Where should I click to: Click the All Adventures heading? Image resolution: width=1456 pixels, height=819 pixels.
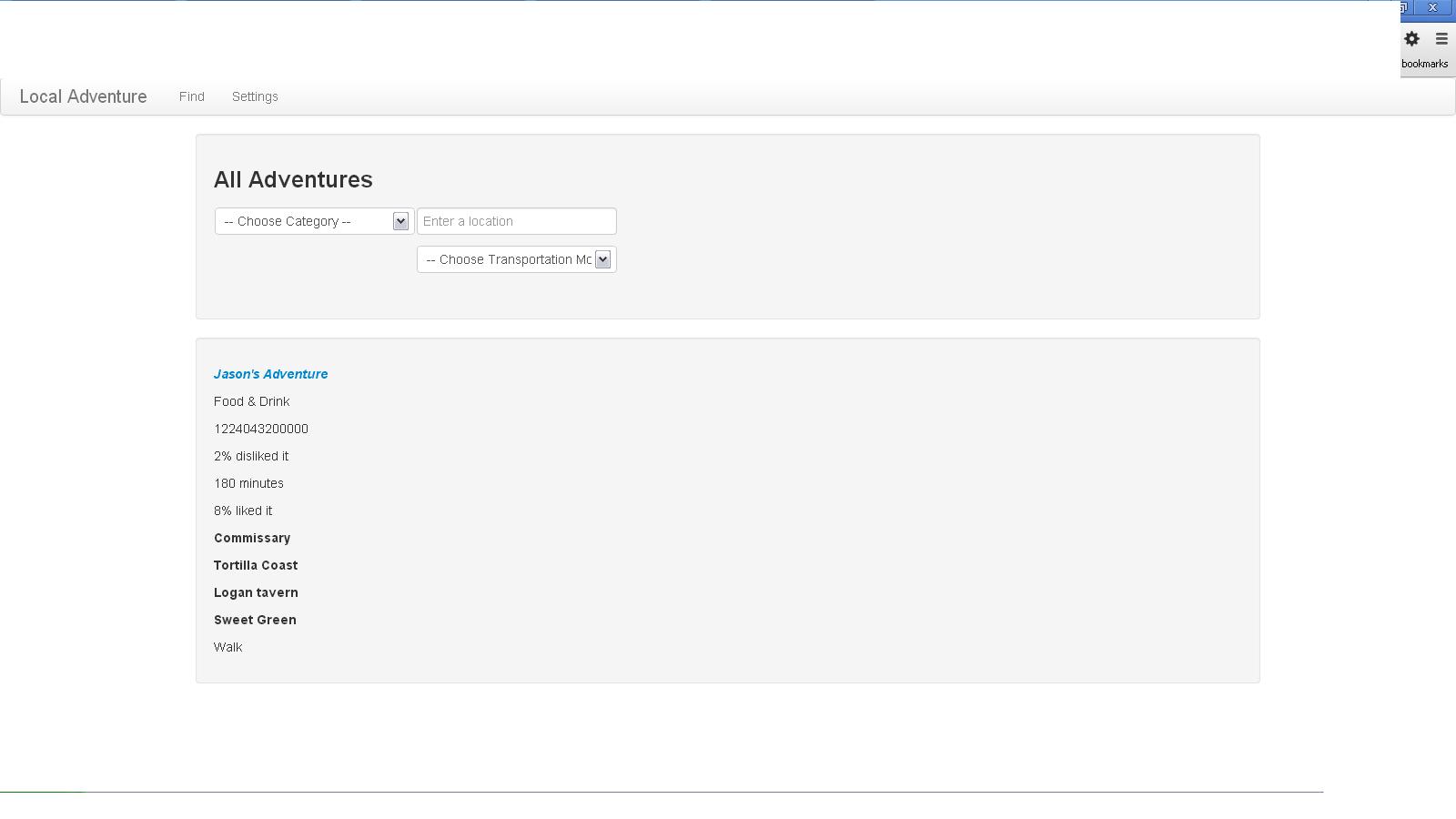click(293, 179)
